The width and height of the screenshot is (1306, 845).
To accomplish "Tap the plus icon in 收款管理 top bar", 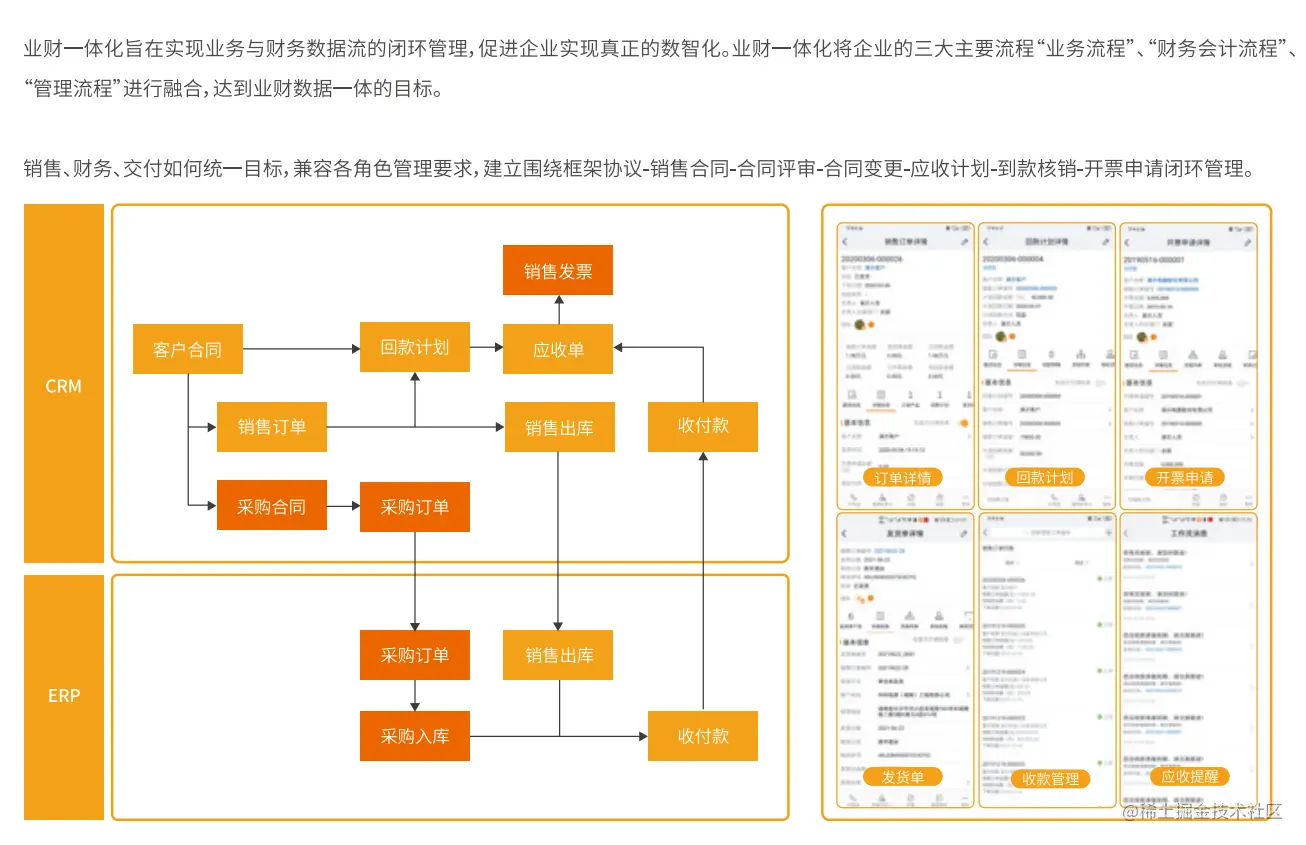I will coord(1108,533).
